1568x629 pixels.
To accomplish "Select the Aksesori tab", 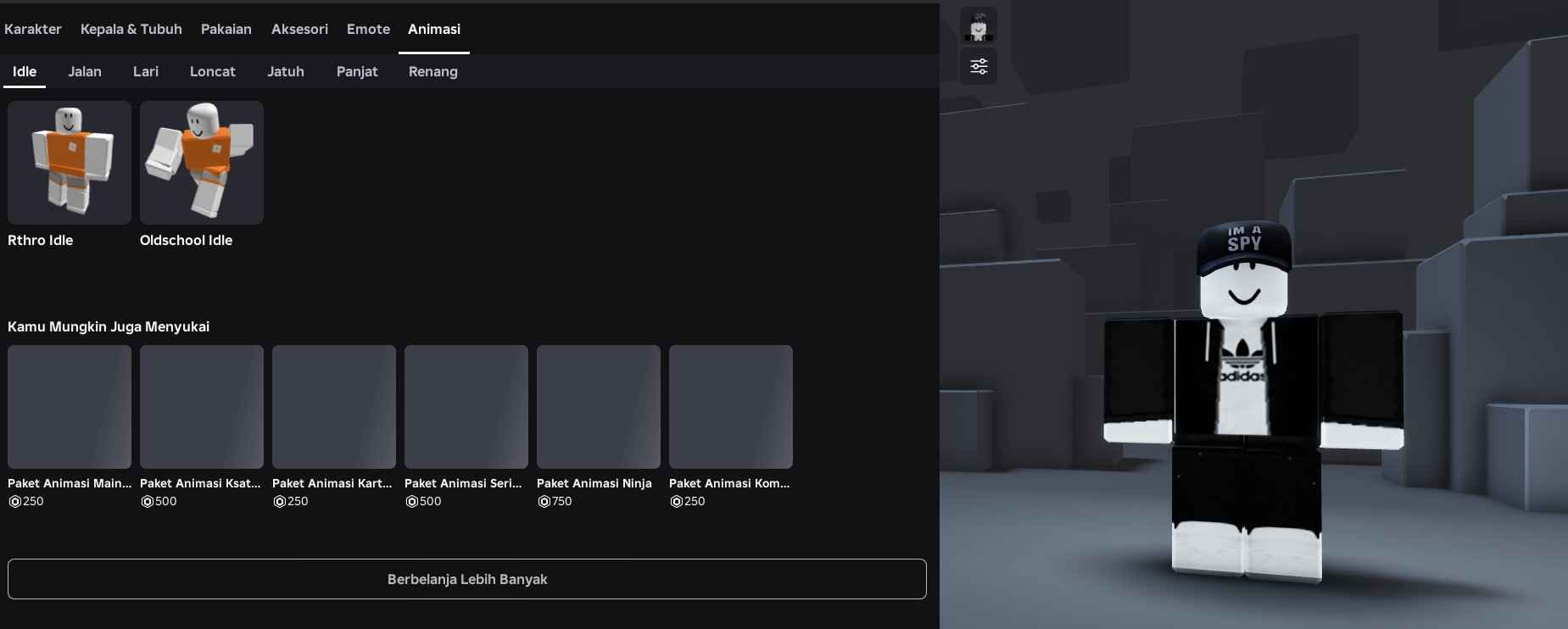I will tap(299, 29).
